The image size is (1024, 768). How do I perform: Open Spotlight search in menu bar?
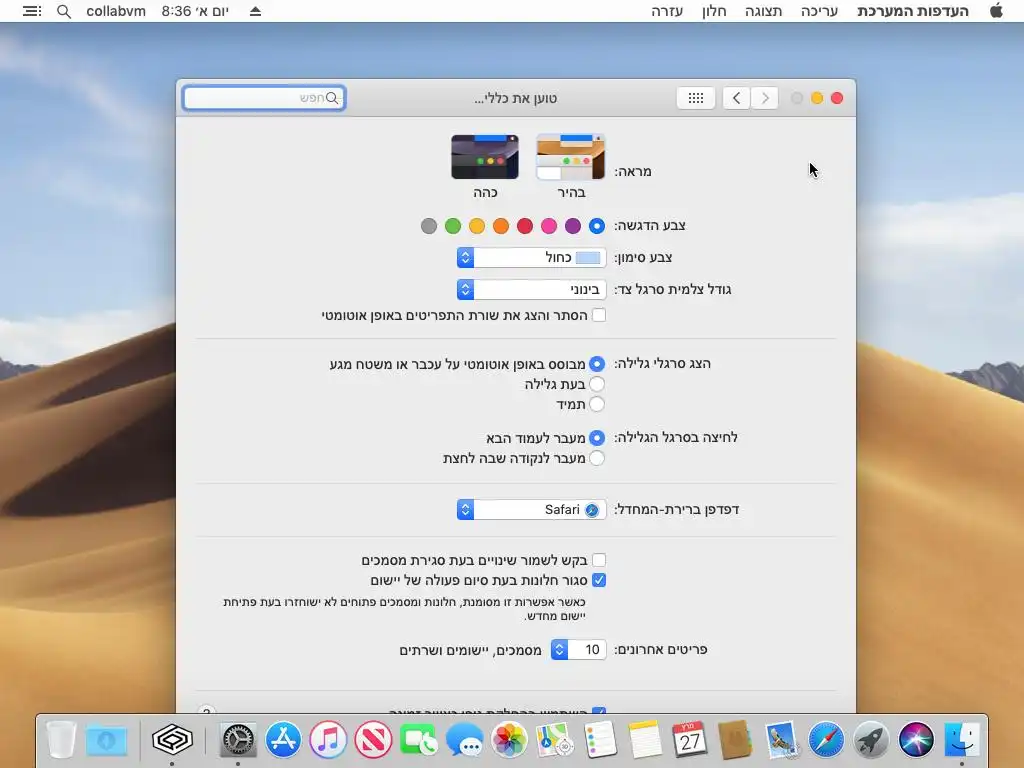click(64, 11)
